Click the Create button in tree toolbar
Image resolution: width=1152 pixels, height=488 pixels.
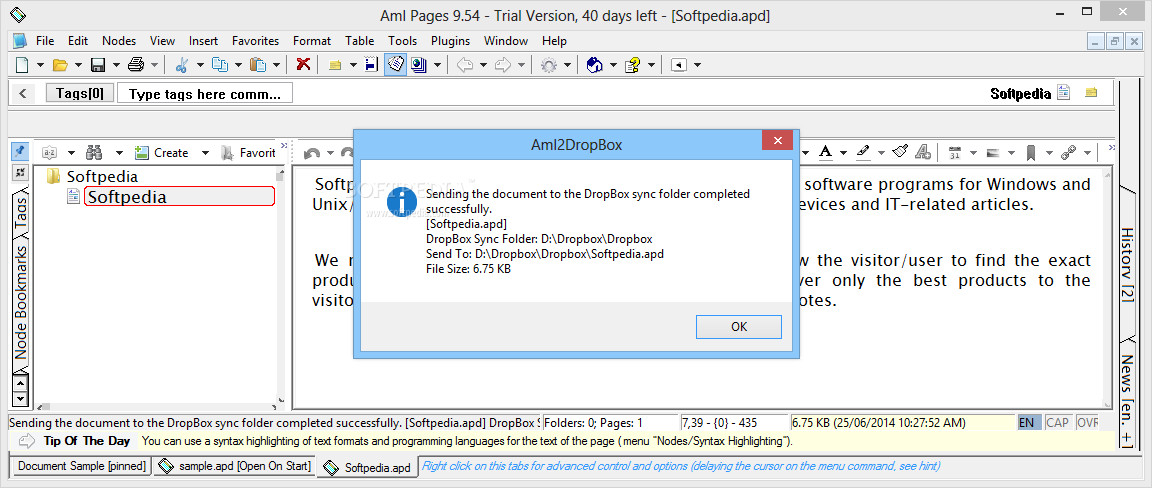click(162, 152)
